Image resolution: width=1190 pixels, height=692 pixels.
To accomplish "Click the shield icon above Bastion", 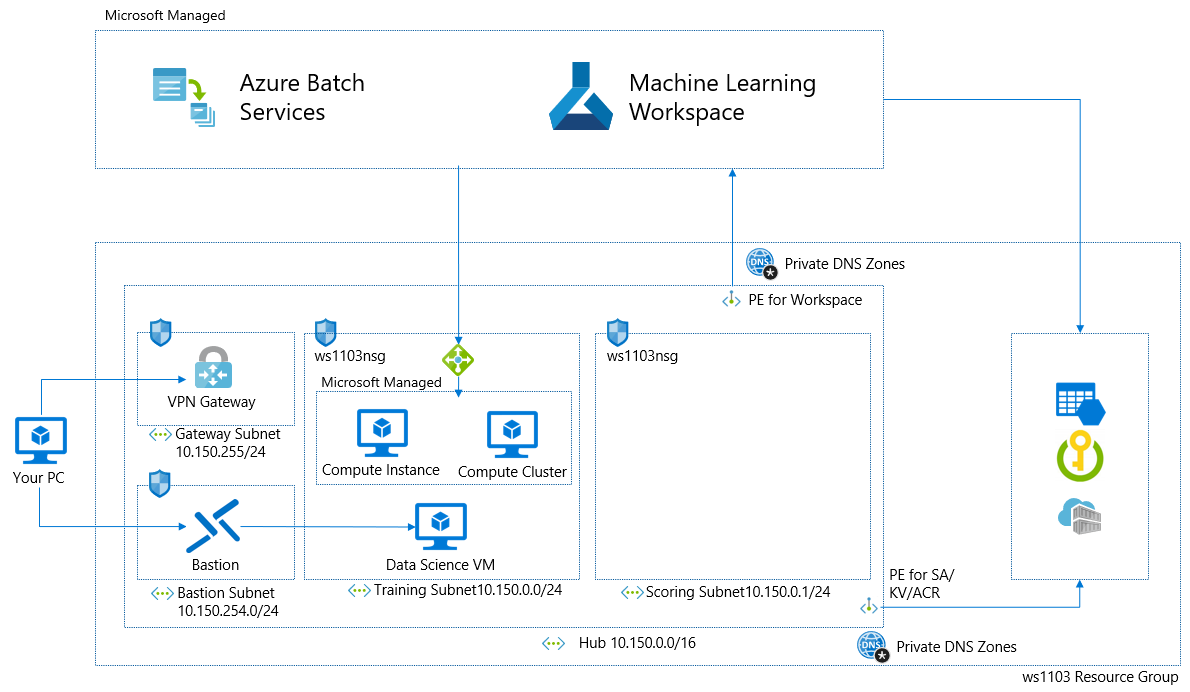I will click(x=159, y=483).
